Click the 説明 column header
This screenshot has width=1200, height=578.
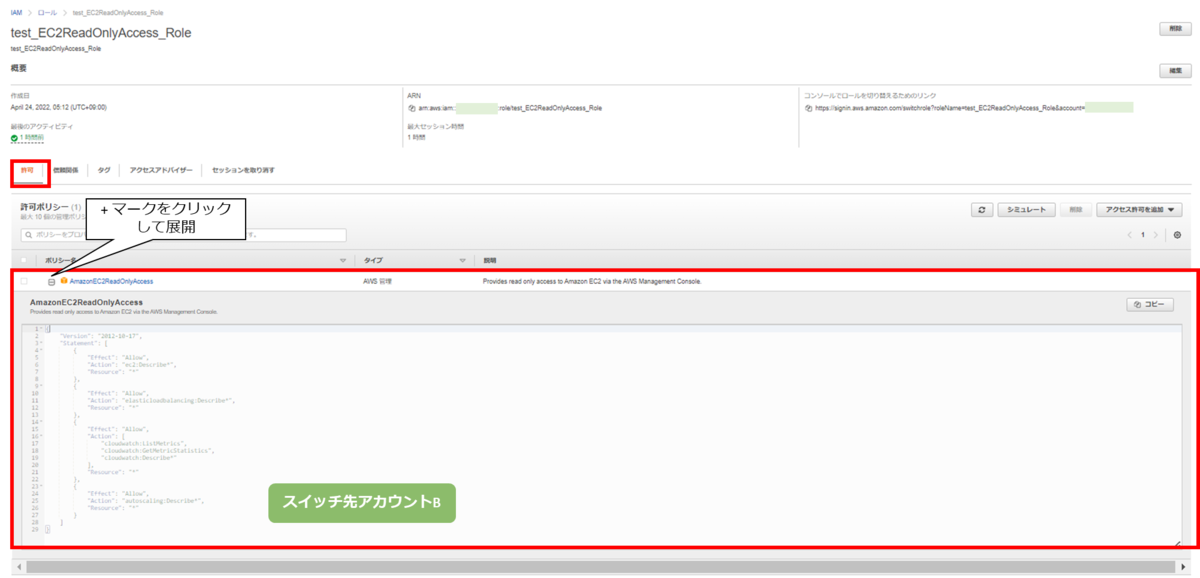click(x=490, y=260)
